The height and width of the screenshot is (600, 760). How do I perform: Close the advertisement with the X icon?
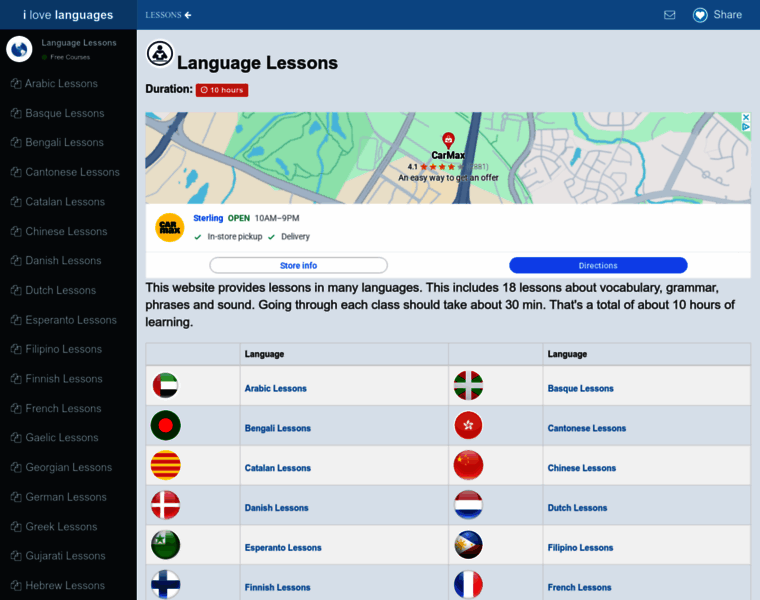[x=746, y=117]
